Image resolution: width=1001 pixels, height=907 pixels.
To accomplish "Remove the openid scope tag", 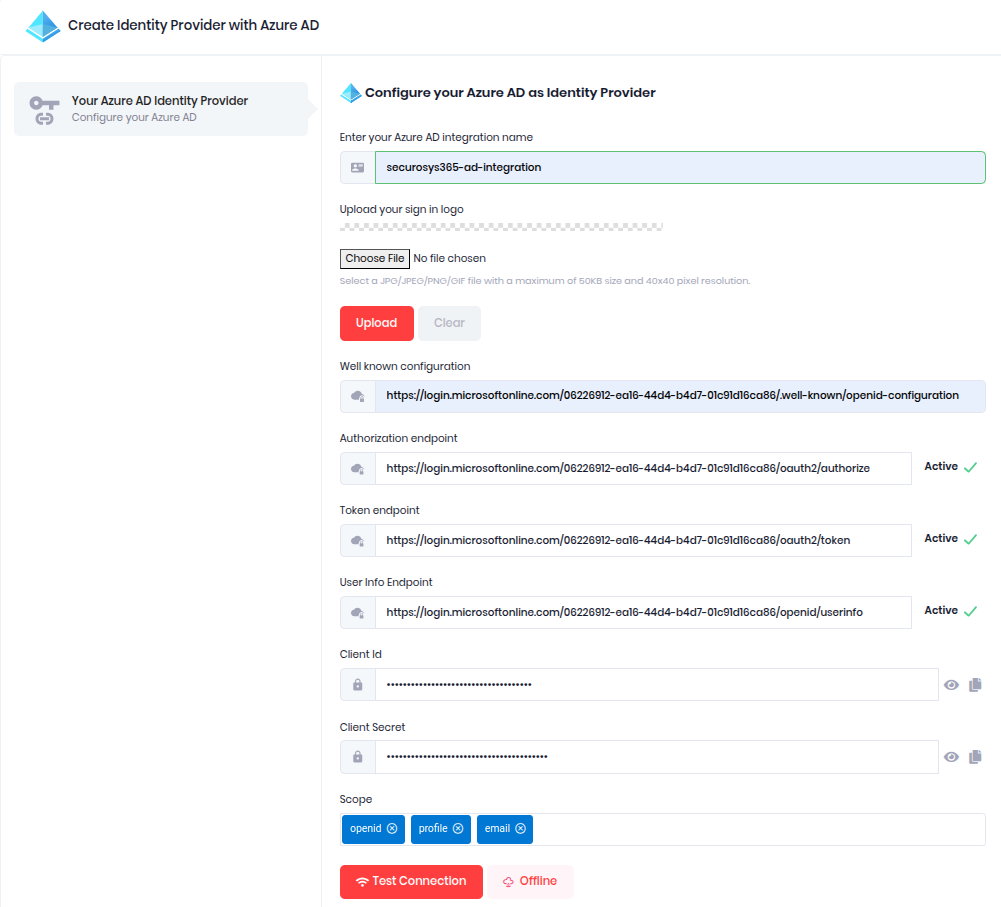I will [x=392, y=829].
